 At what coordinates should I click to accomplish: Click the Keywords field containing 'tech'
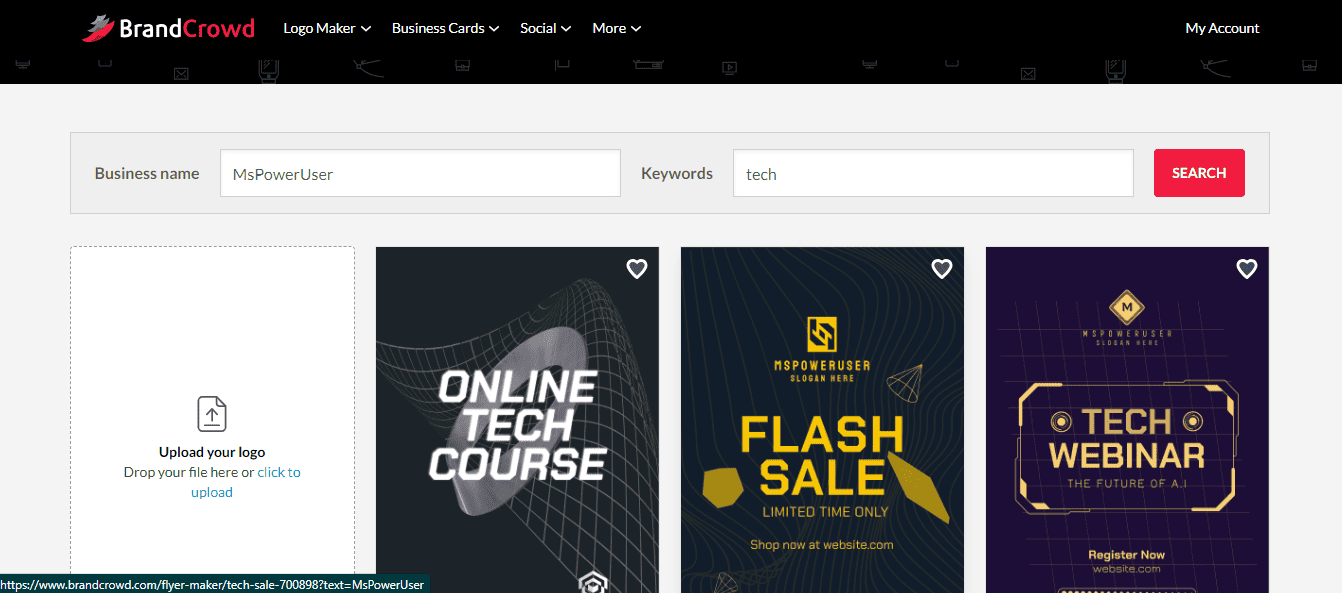pos(933,172)
